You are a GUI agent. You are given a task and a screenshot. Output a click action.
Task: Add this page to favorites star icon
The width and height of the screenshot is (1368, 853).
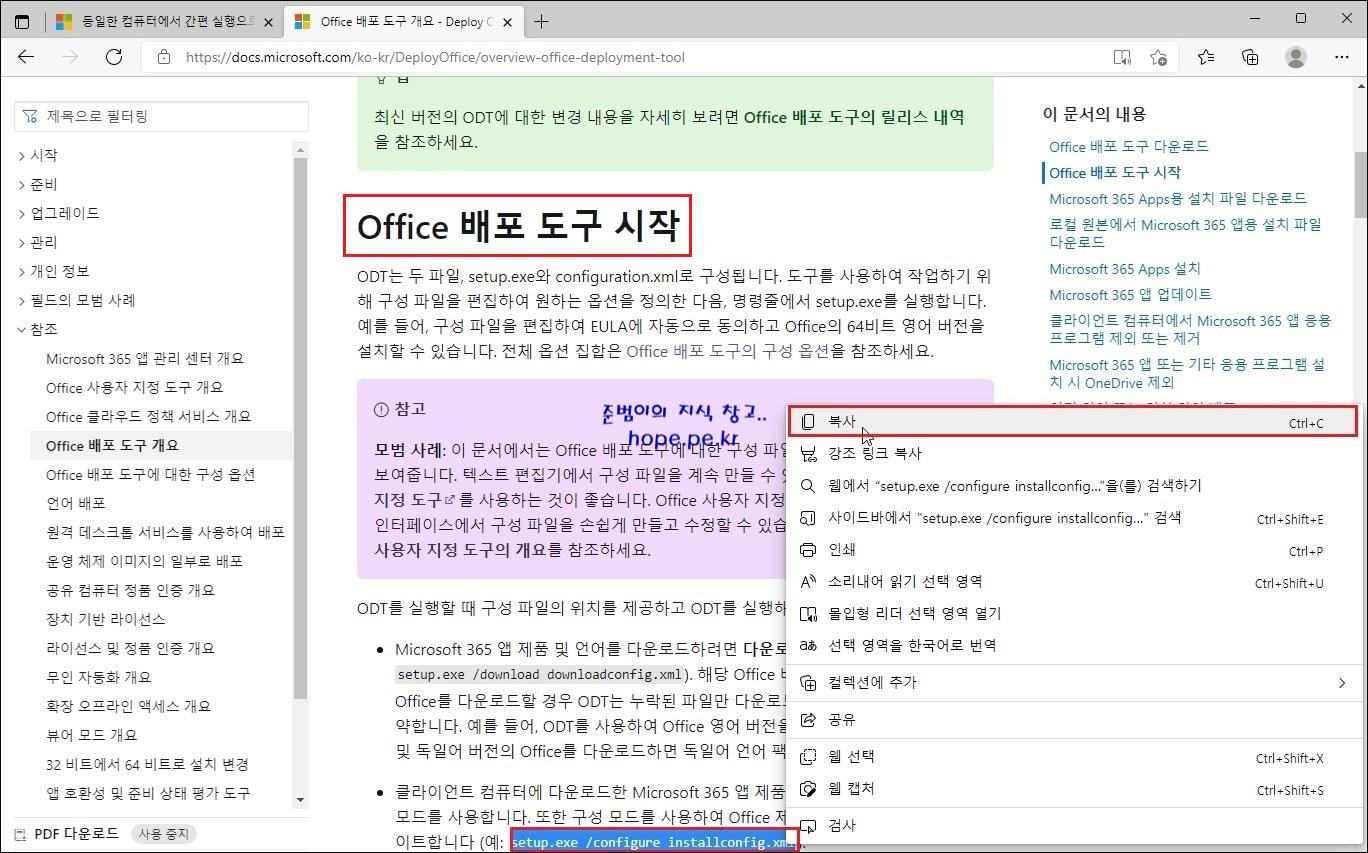coord(1158,57)
